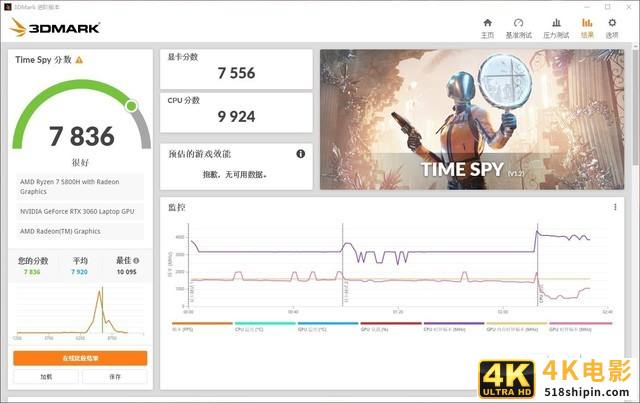Click the Load (加载) button
640x403 pixels.
[x=46, y=376]
